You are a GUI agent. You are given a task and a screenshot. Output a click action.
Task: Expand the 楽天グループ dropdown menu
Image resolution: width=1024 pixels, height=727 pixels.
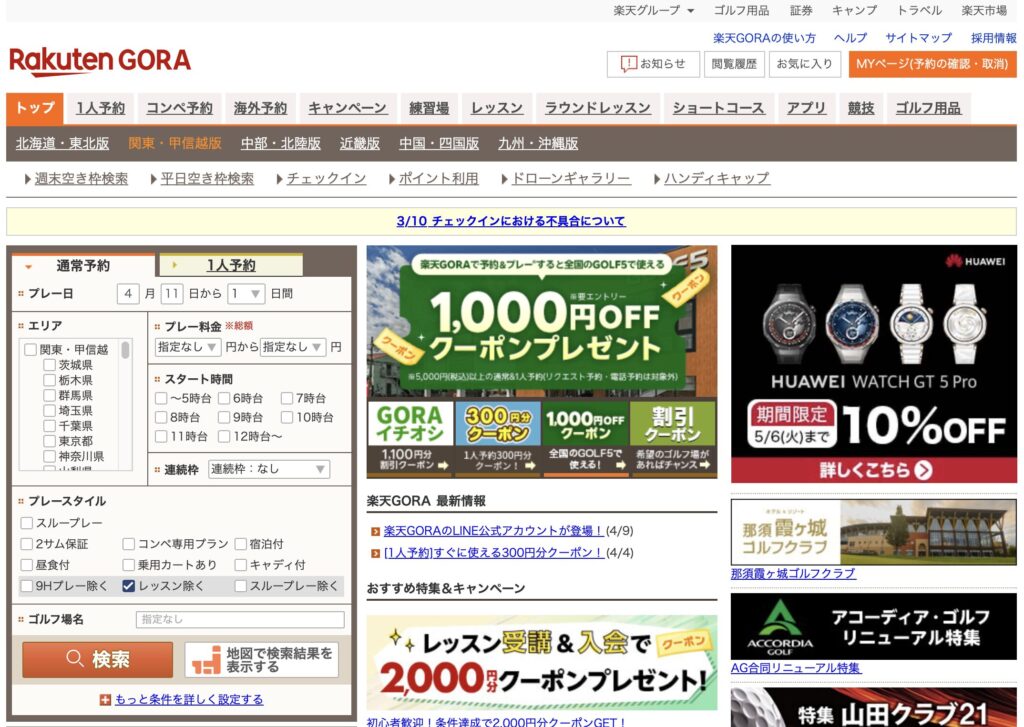pos(654,10)
